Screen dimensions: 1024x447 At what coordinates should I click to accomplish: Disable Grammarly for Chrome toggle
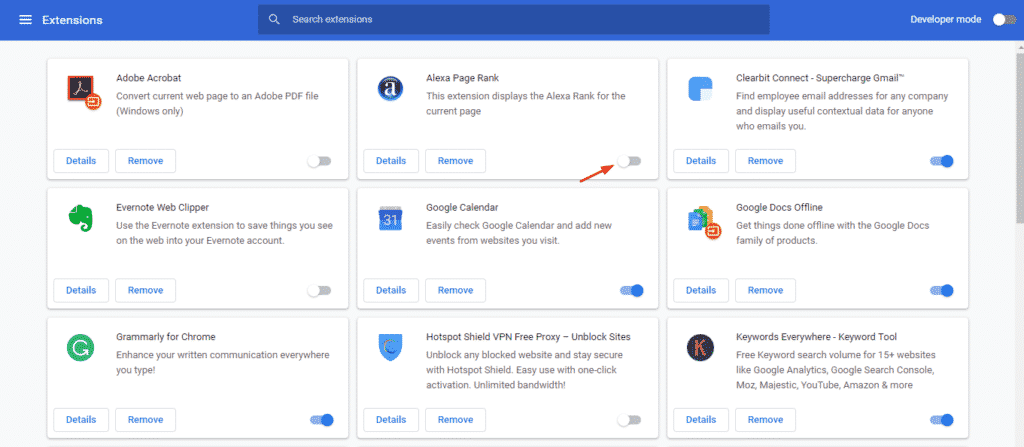(x=322, y=420)
